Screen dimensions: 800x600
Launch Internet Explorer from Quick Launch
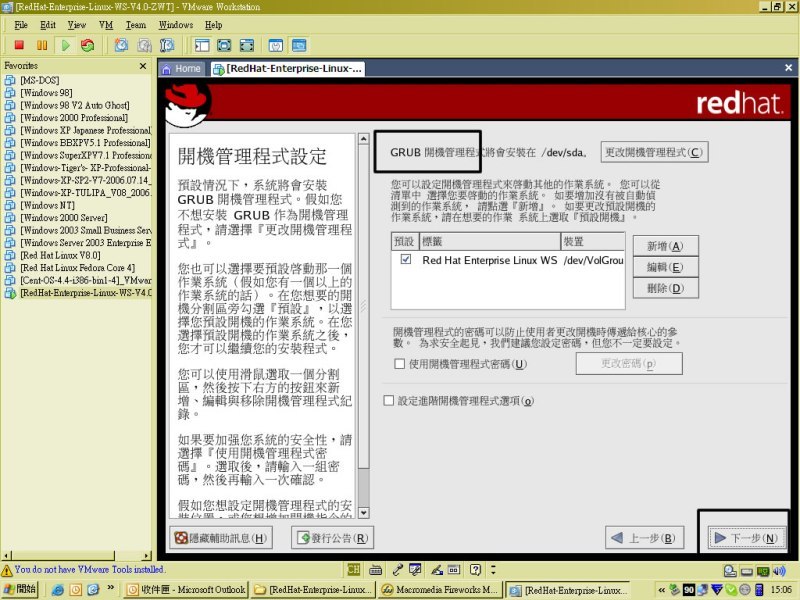(58, 590)
